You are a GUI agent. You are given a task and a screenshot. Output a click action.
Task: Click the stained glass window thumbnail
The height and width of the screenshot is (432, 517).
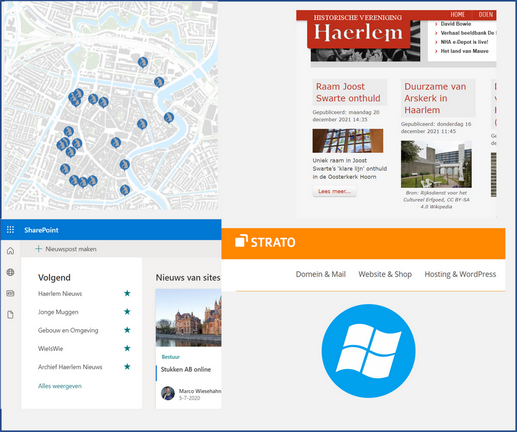tap(348, 141)
